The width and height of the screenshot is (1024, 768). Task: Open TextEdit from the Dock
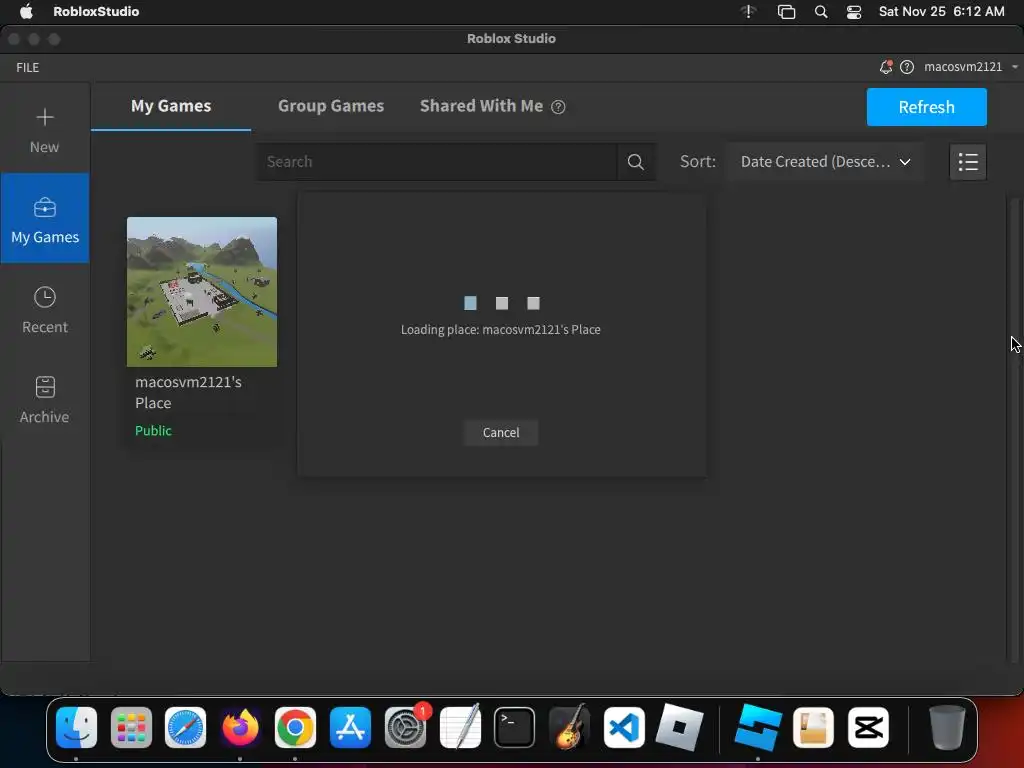[460, 727]
